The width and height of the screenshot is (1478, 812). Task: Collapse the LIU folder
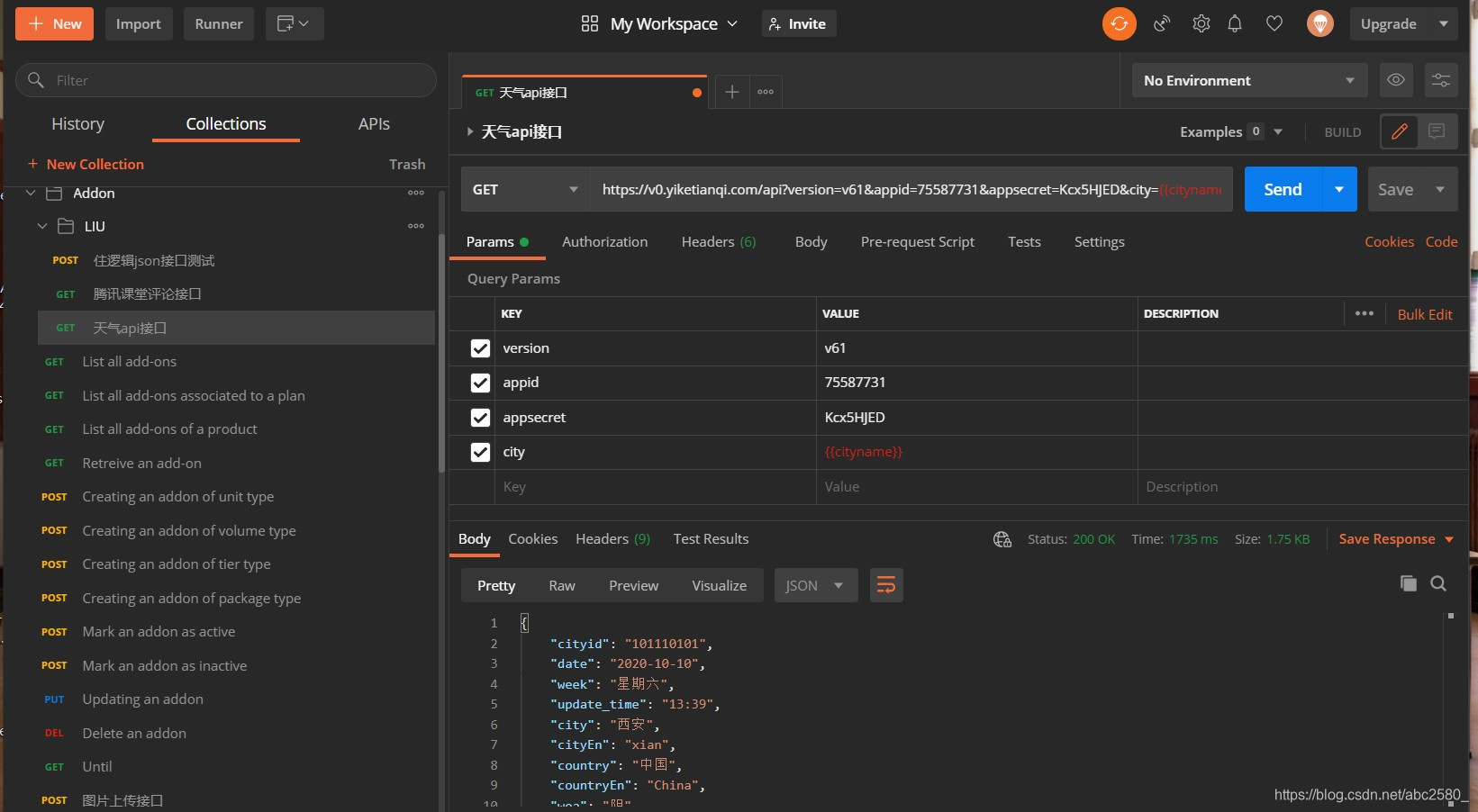pyautogui.click(x=42, y=226)
